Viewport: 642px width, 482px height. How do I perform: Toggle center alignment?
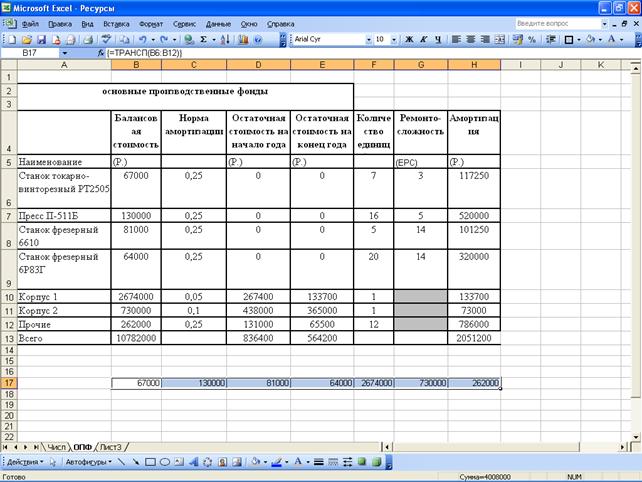pyautogui.click(x=471, y=39)
